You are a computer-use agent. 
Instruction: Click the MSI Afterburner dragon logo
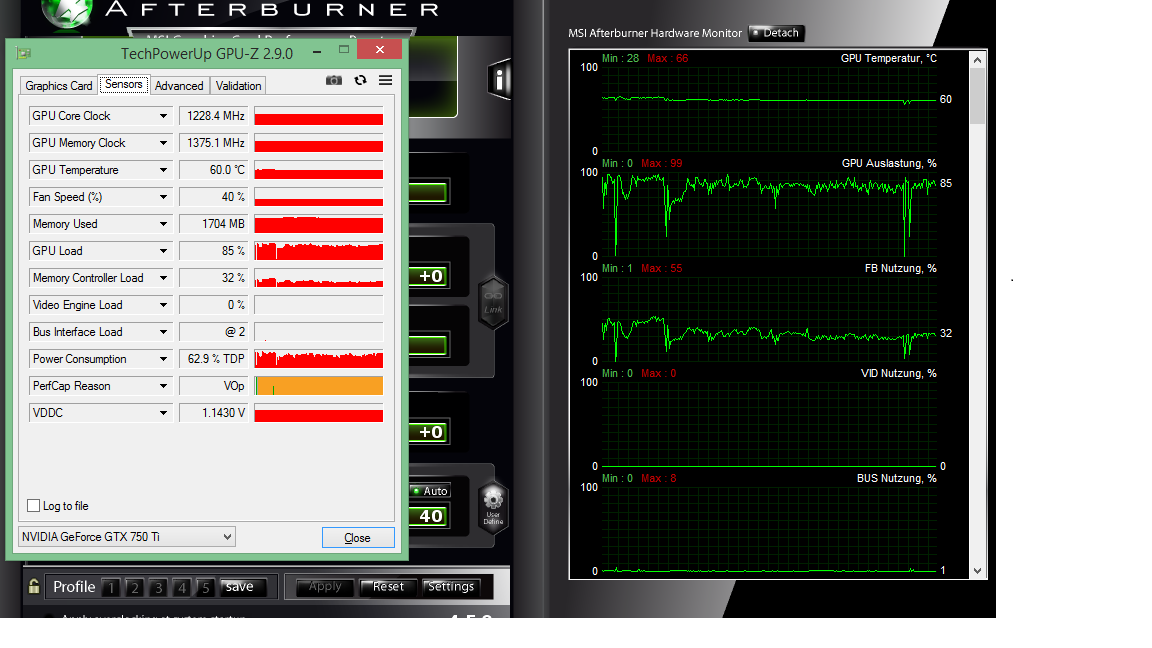(67, 13)
